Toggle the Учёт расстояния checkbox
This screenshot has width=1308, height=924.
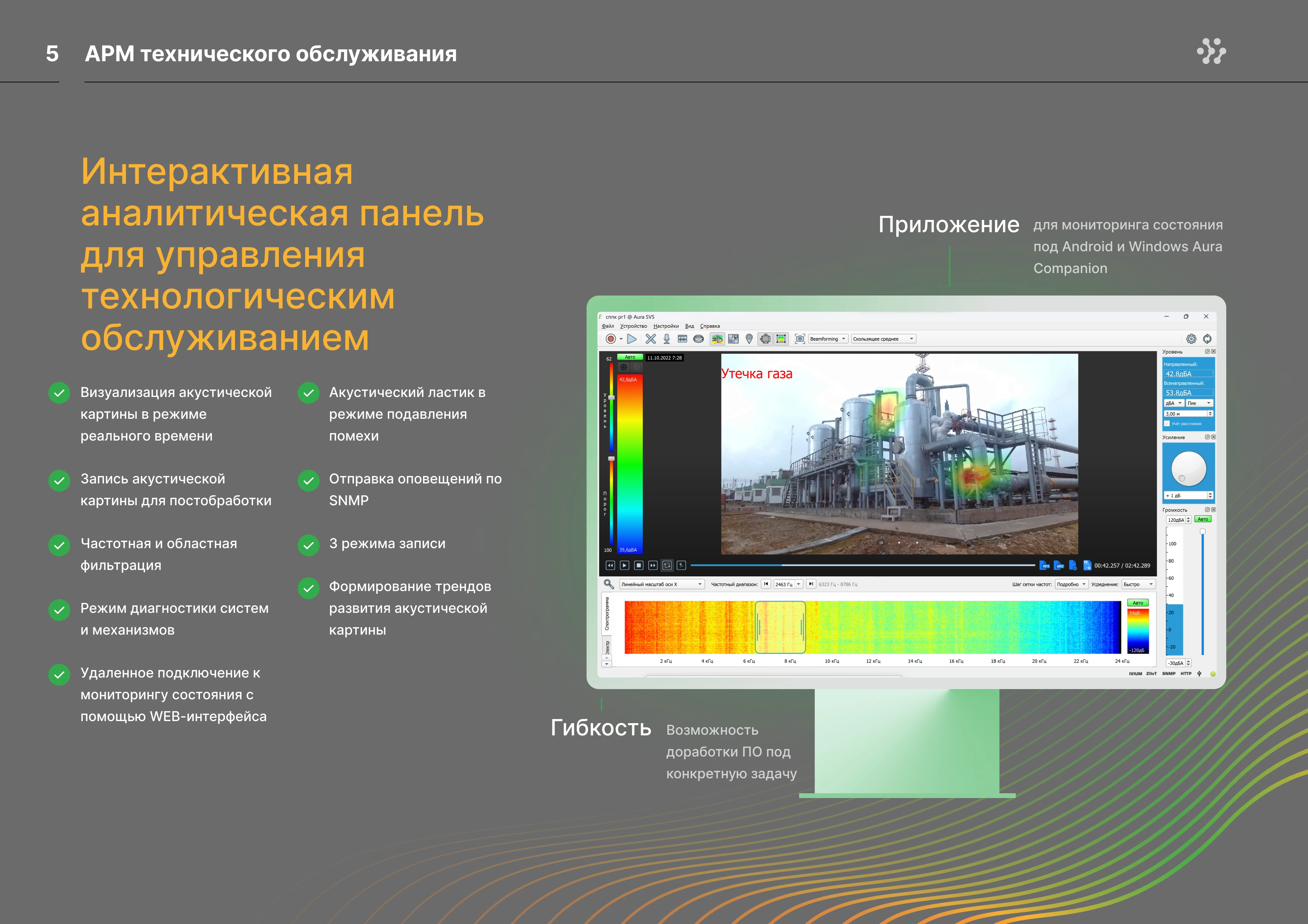pos(1167,424)
